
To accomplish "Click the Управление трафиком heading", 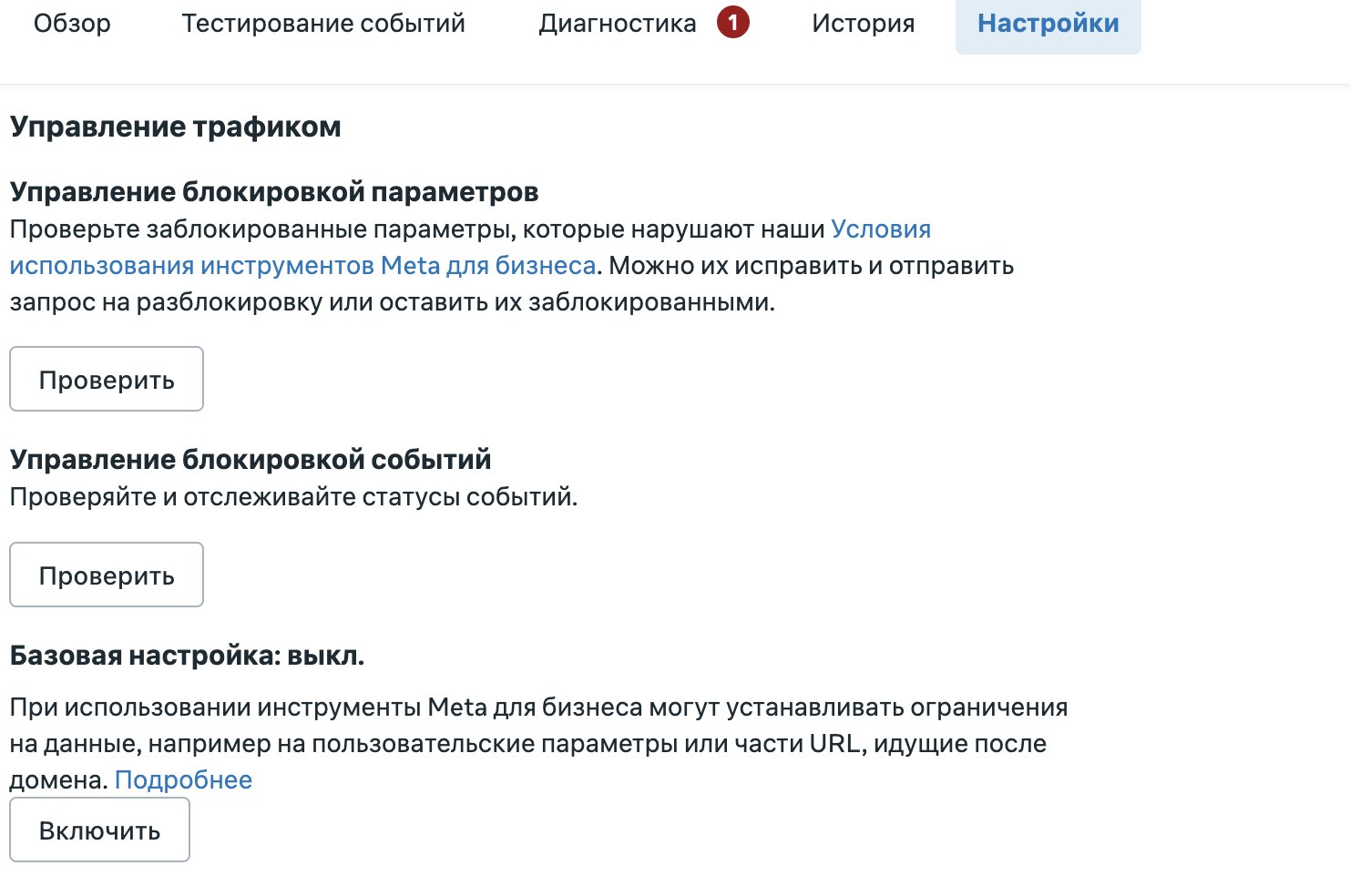I will [x=176, y=127].
